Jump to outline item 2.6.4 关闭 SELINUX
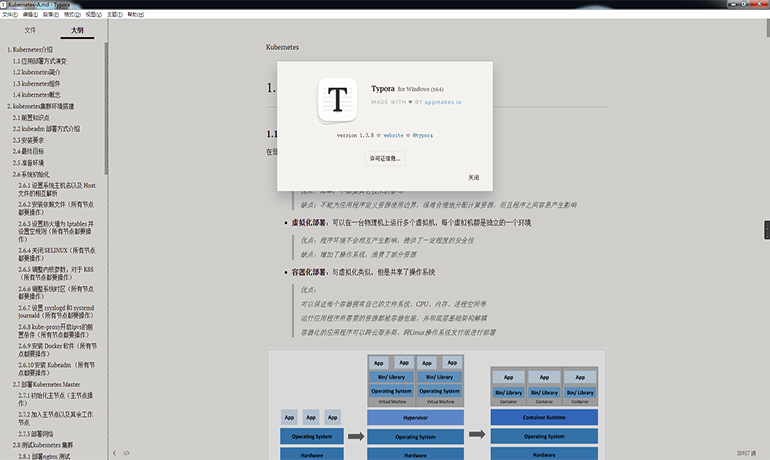This screenshot has width=770, height=460. click(x=57, y=254)
